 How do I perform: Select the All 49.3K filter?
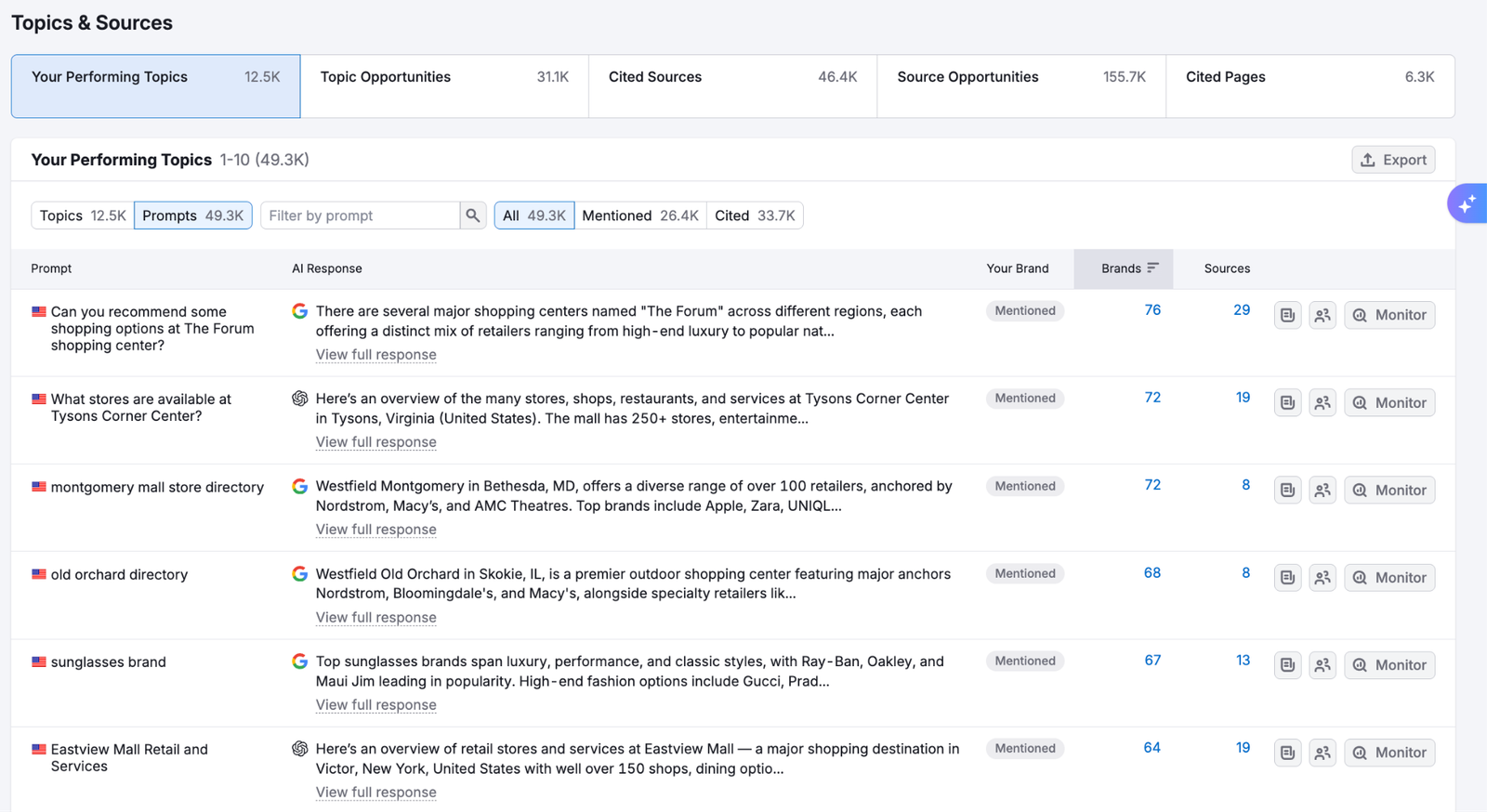pyautogui.click(x=534, y=216)
